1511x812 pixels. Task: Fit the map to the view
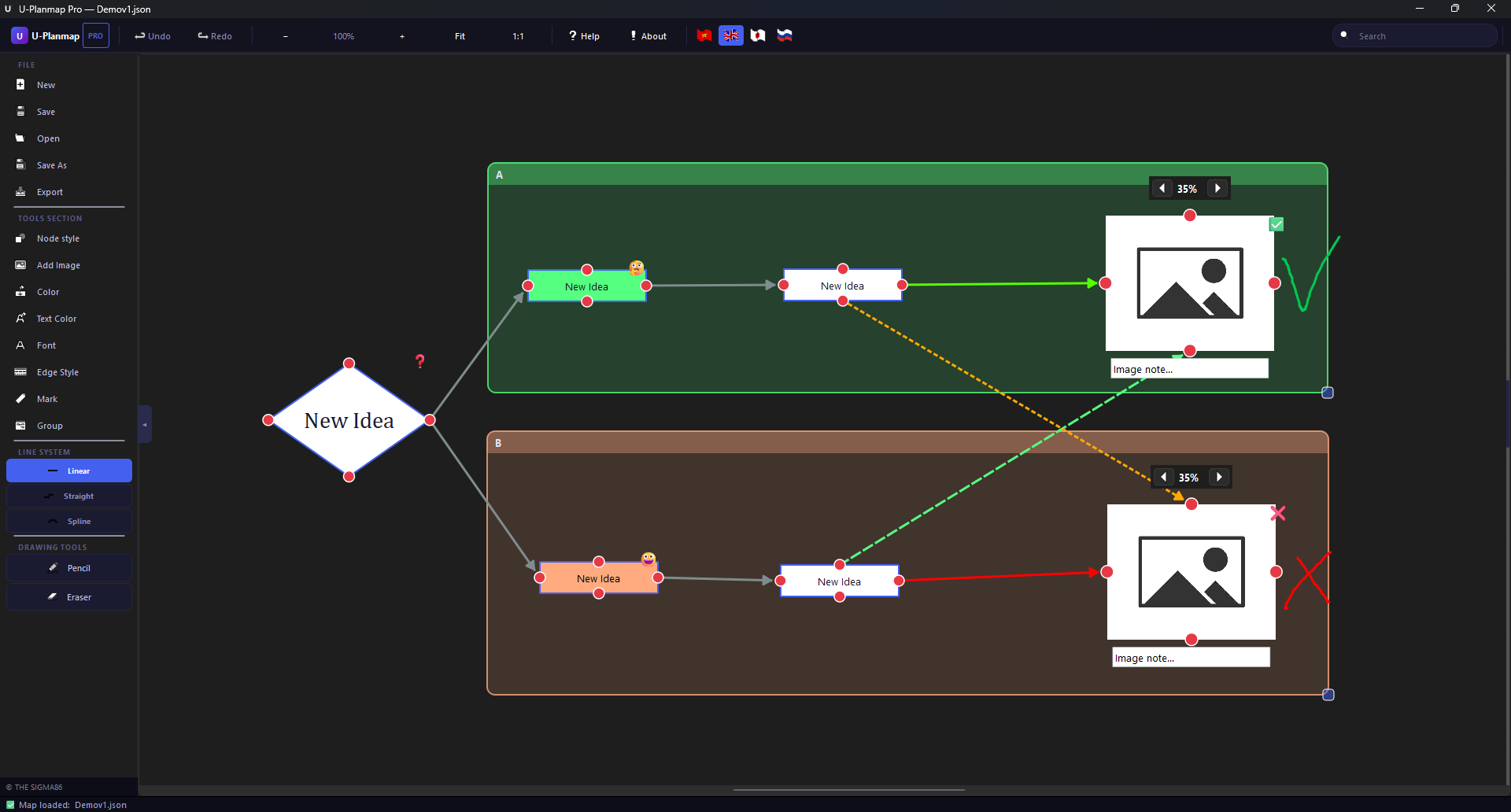pyautogui.click(x=460, y=36)
